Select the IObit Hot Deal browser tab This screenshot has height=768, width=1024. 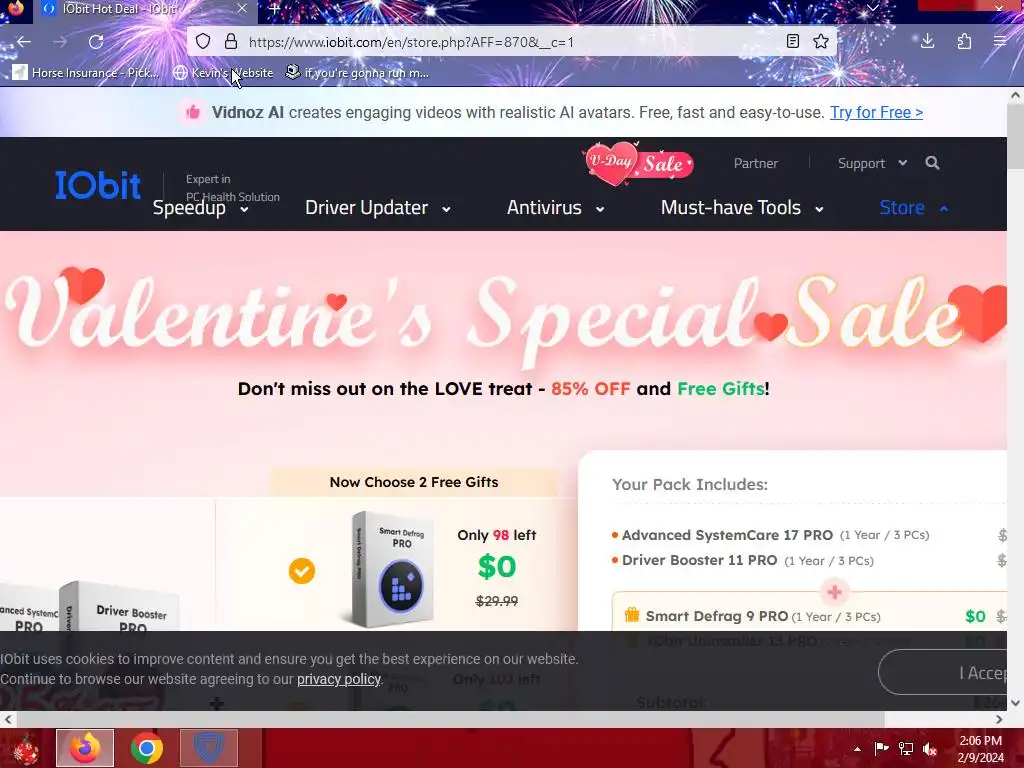(x=144, y=10)
